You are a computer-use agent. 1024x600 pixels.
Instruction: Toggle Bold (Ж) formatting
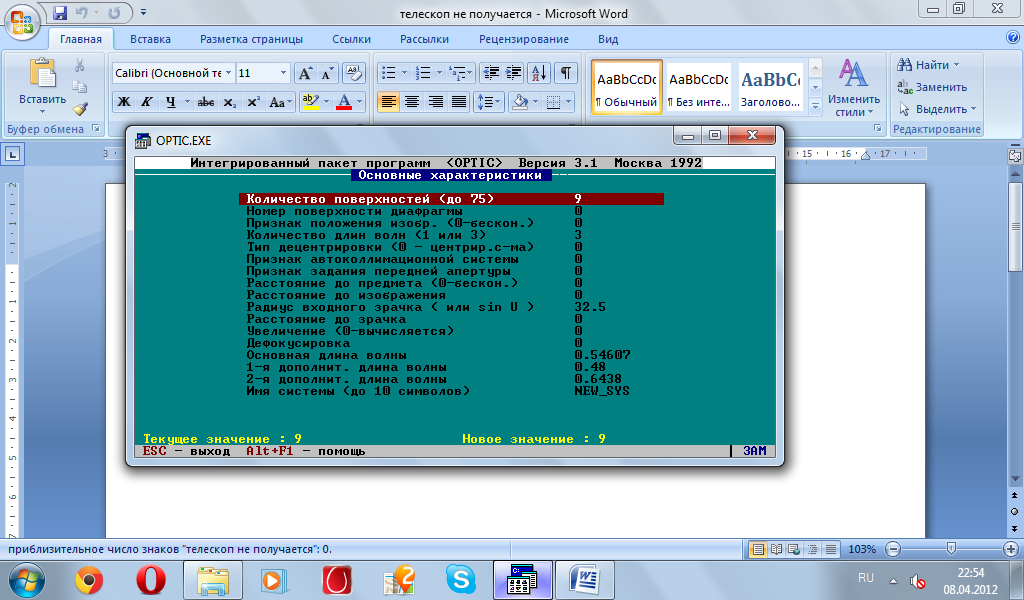pos(123,102)
